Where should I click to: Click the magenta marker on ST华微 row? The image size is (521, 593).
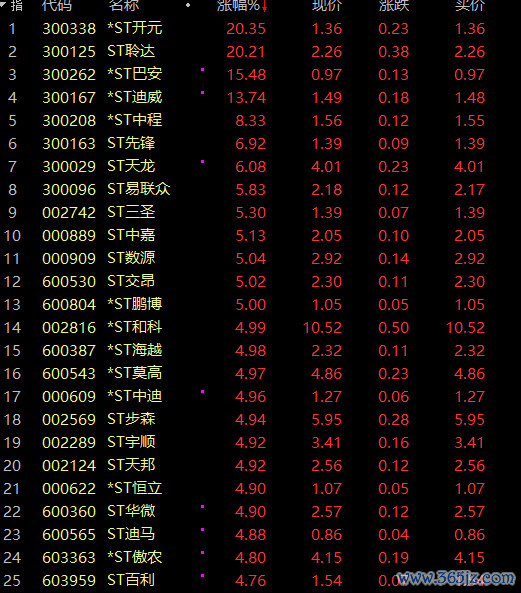(203, 506)
